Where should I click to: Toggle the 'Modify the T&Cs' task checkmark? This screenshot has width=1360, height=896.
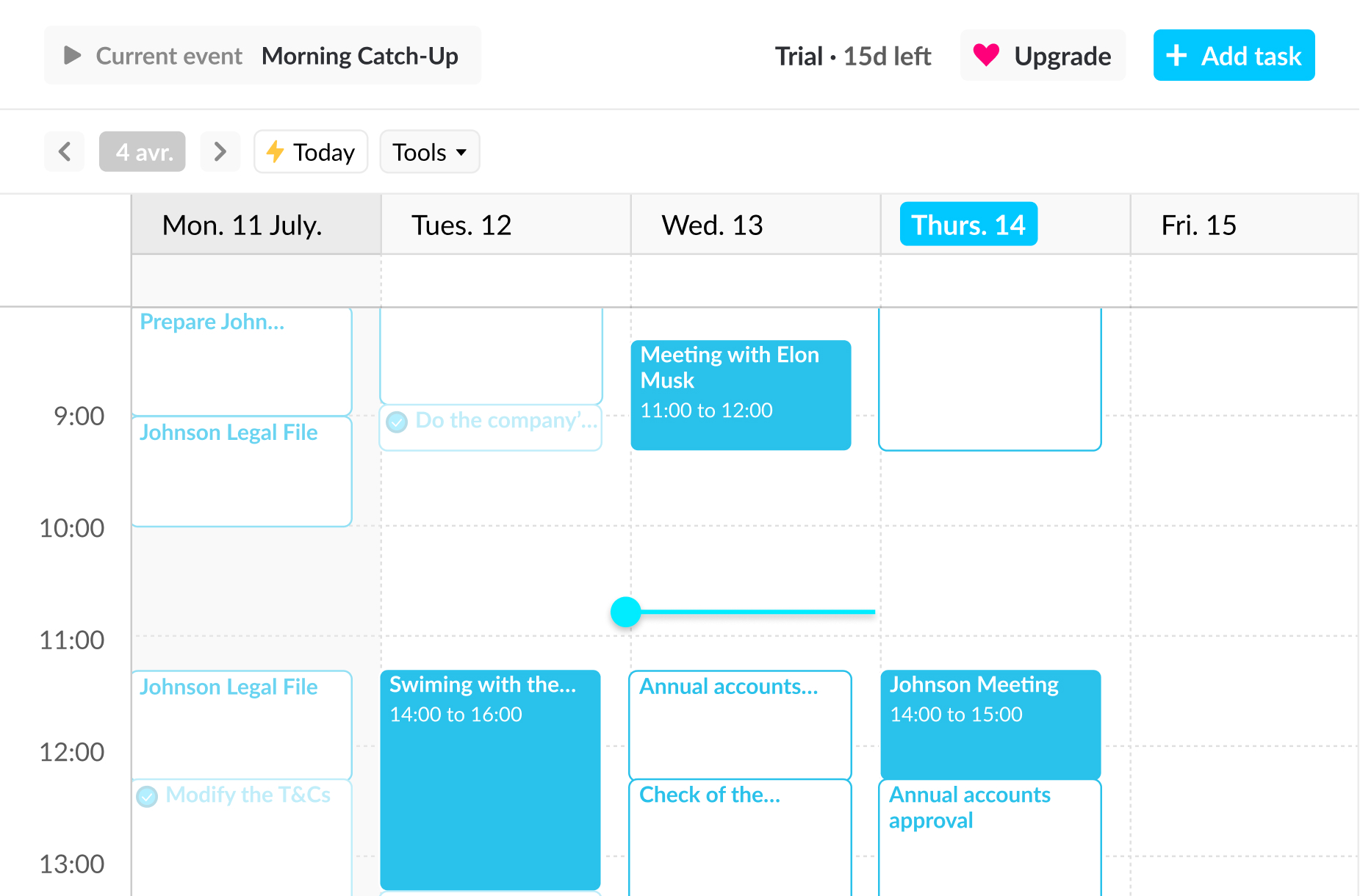(147, 796)
